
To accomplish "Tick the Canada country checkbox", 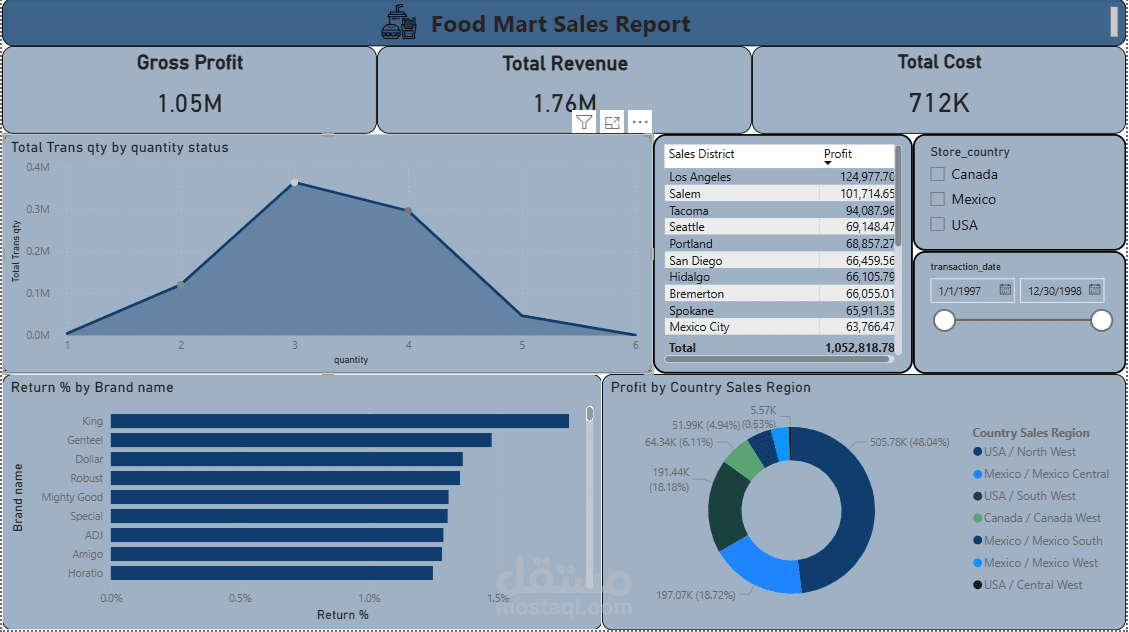I will 937,174.
